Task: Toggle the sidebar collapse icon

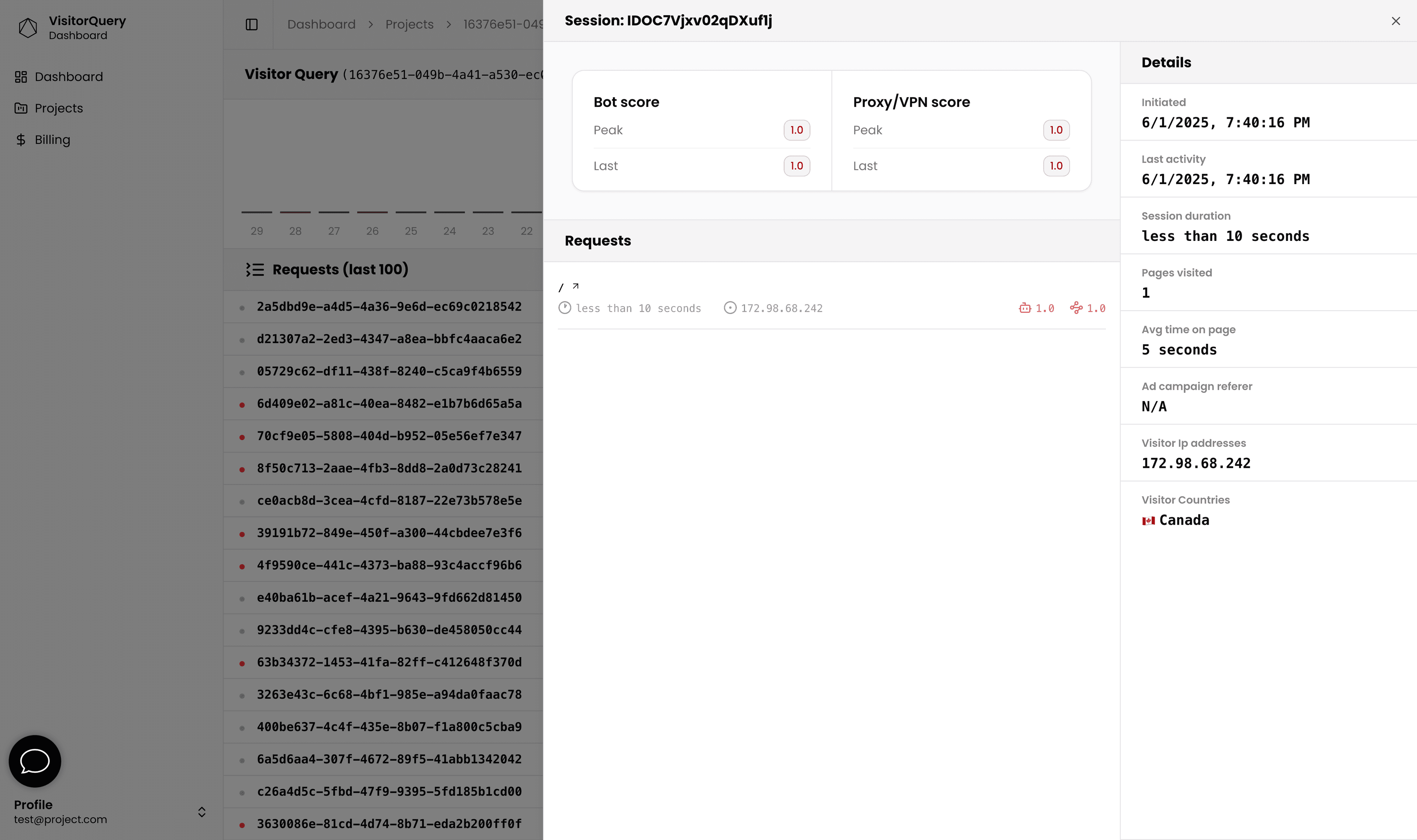Action: tap(251, 24)
